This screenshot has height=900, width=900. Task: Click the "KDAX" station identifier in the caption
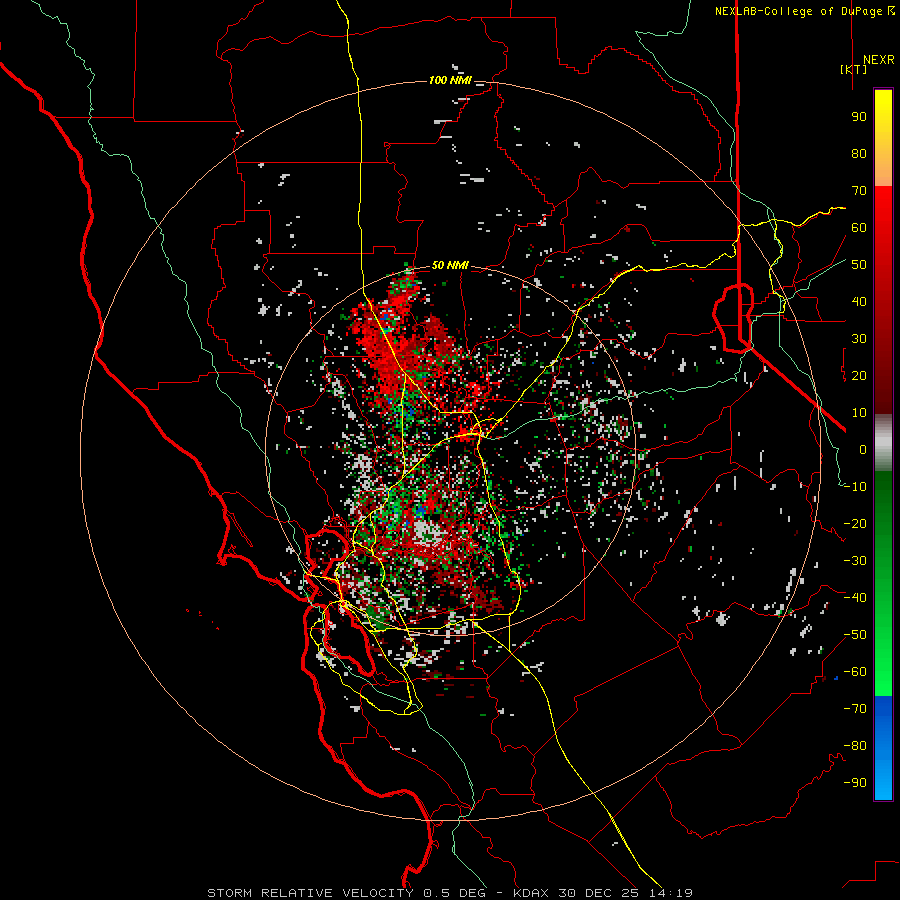tap(530, 893)
